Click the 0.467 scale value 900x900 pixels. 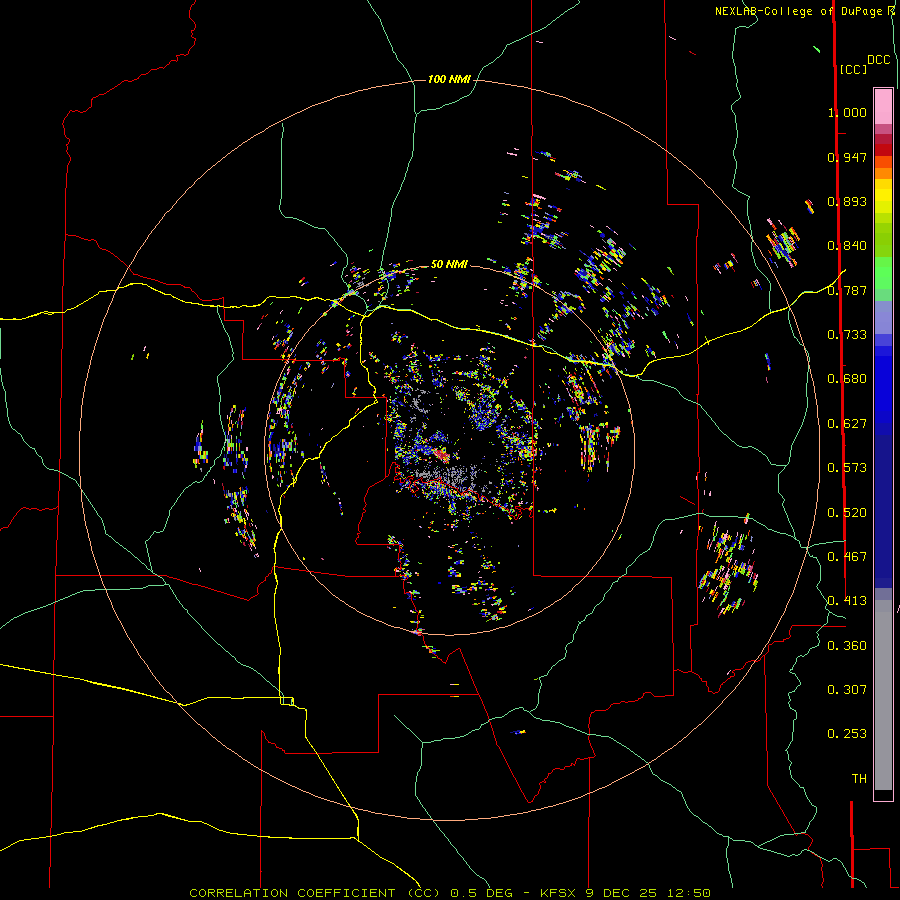(x=847, y=557)
